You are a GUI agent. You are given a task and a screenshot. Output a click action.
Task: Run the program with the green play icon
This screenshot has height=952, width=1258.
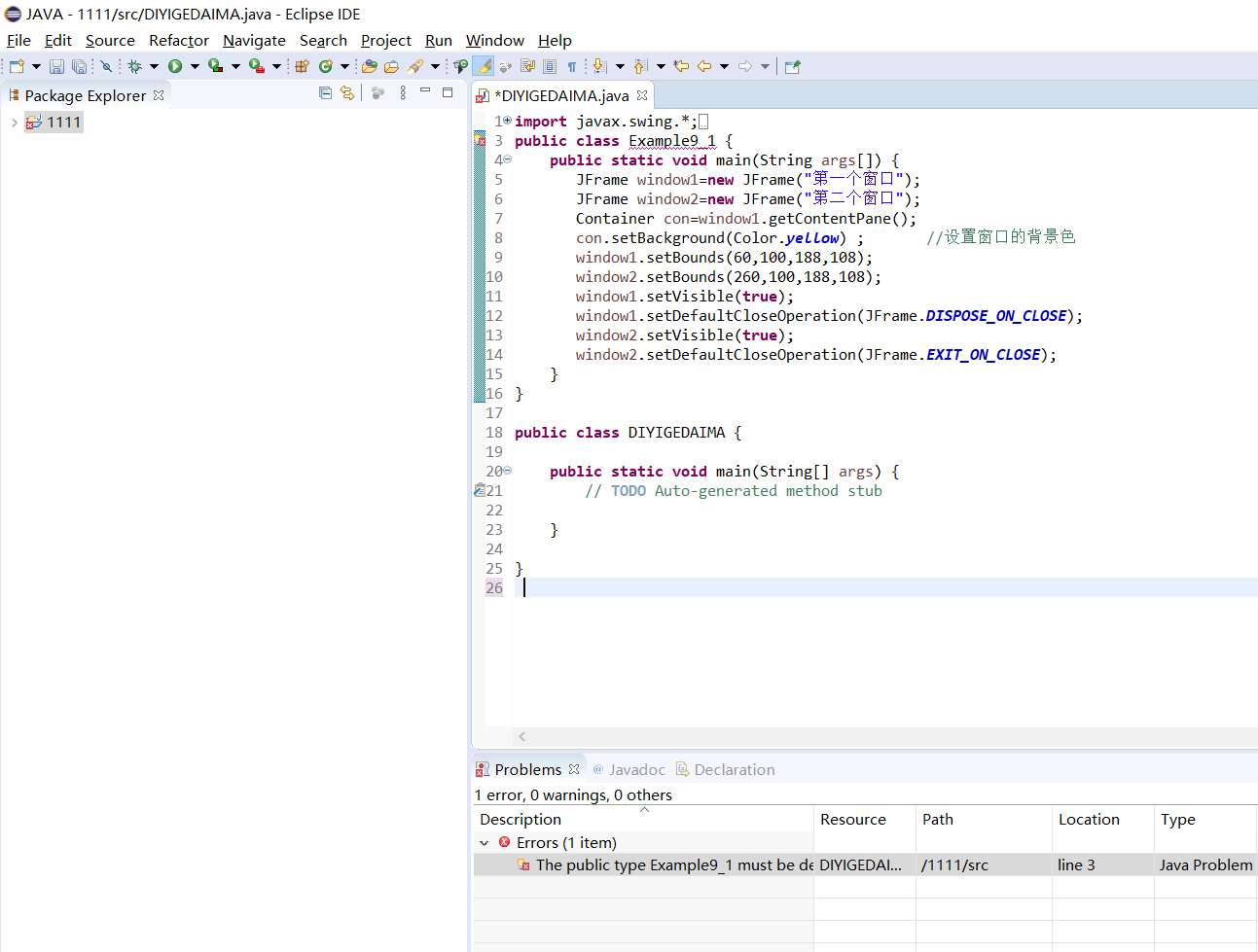pyautogui.click(x=175, y=66)
